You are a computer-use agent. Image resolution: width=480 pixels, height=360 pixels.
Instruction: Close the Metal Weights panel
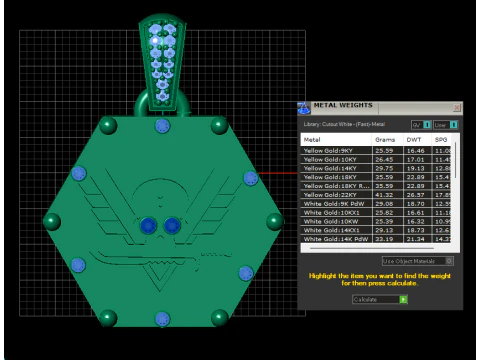[457, 108]
